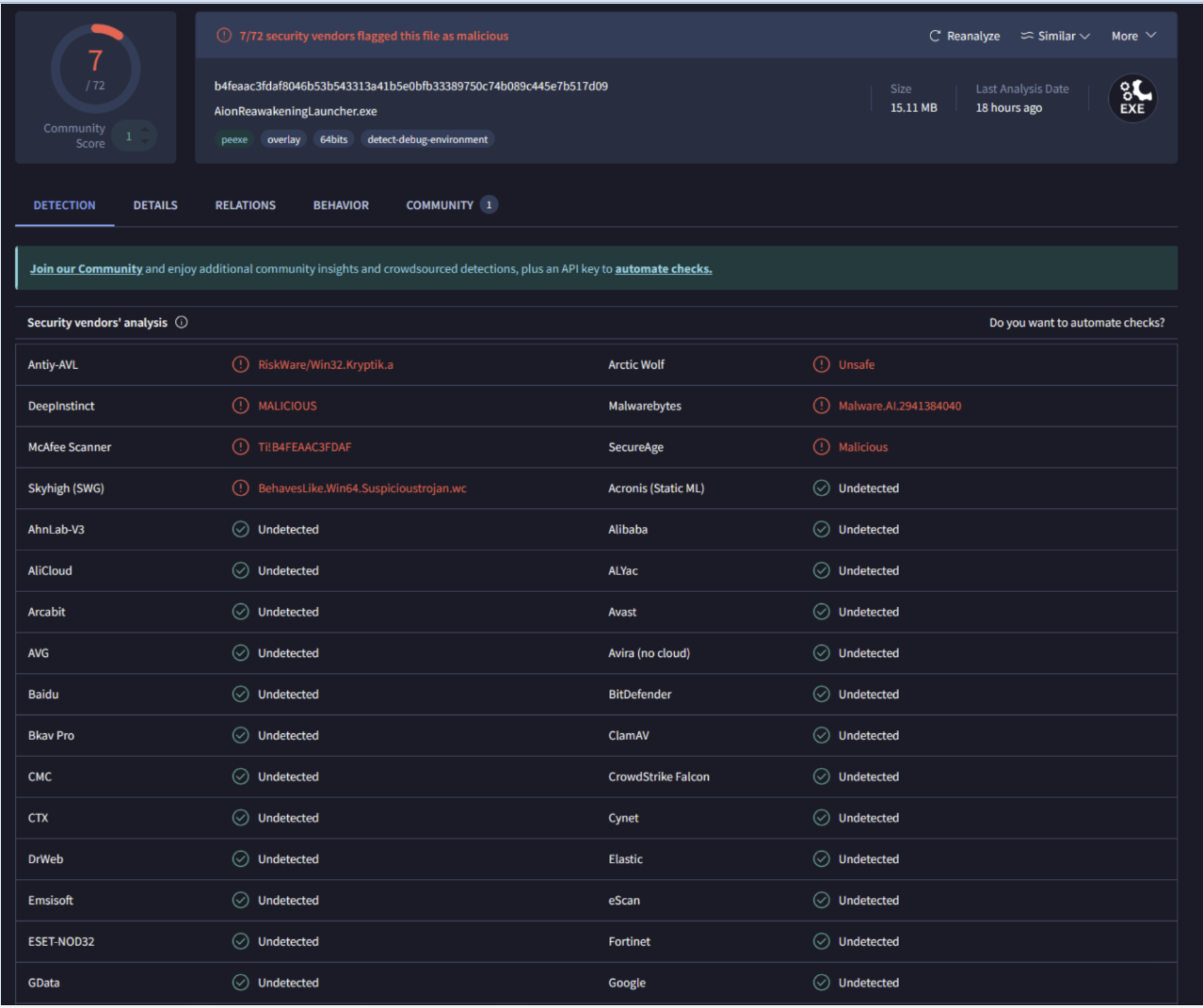Viewport: 1203px width, 1008px height.
Task: Click the checkmark icon for Bkav Pro
Action: (x=241, y=735)
